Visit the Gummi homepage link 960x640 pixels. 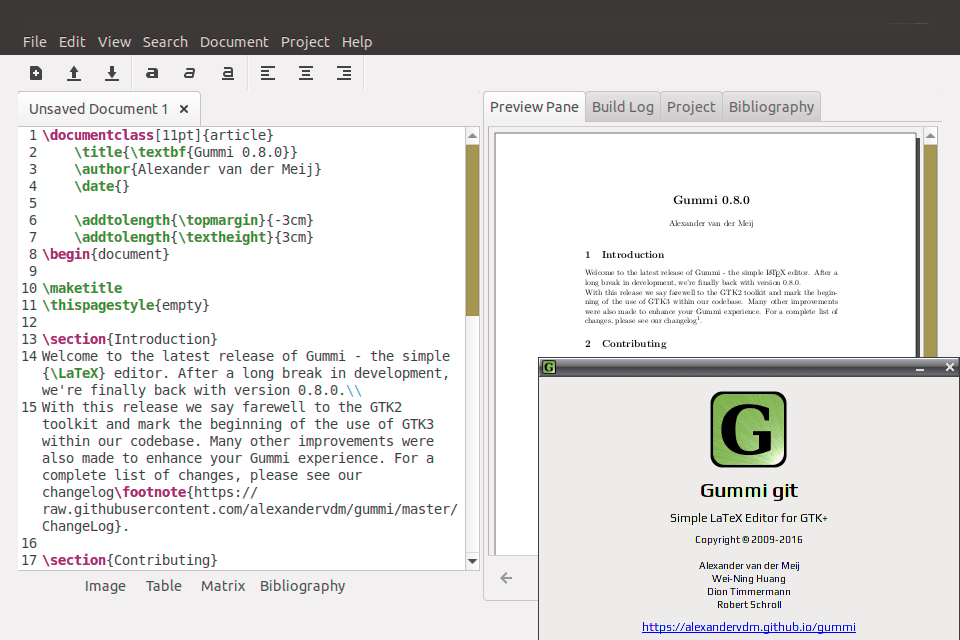click(749, 627)
